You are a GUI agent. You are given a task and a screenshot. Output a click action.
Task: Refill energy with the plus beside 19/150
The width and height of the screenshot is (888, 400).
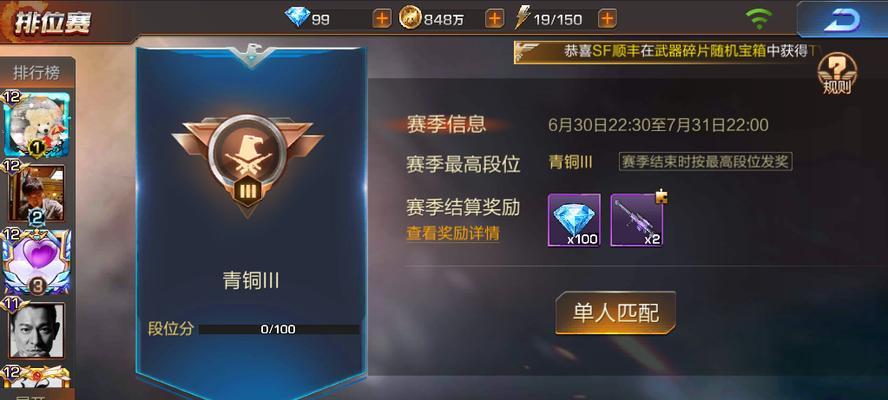(607, 19)
